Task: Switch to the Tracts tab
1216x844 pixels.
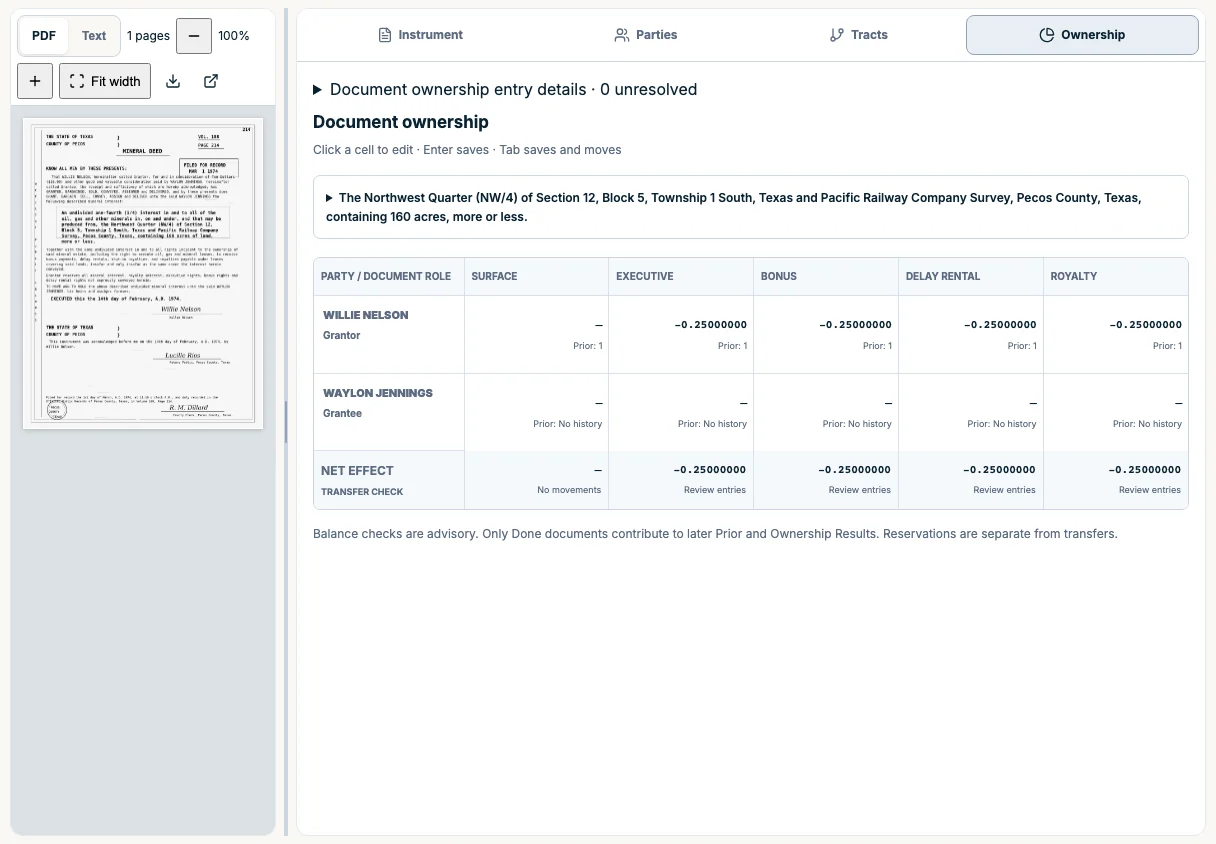Action: (858, 35)
